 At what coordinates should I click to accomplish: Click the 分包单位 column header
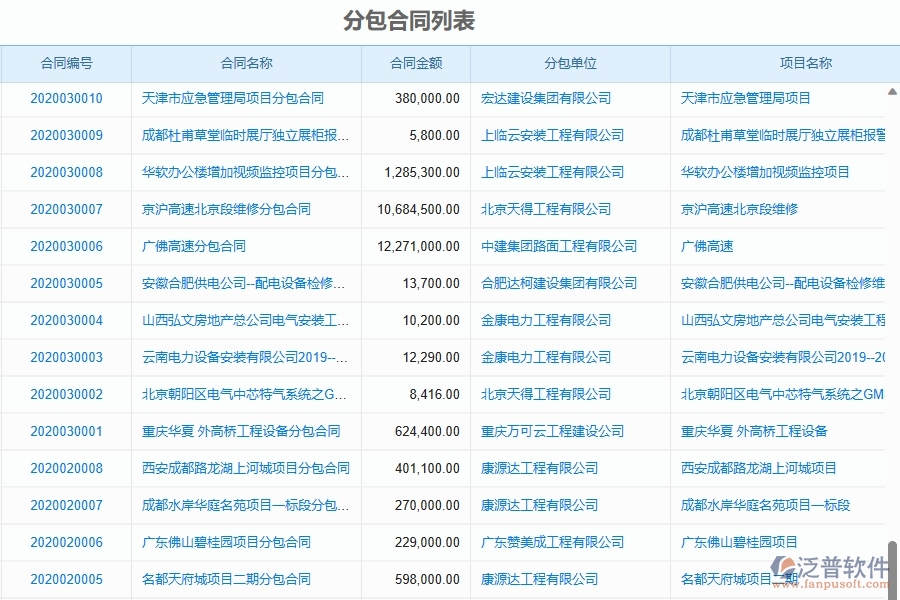(x=570, y=62)
